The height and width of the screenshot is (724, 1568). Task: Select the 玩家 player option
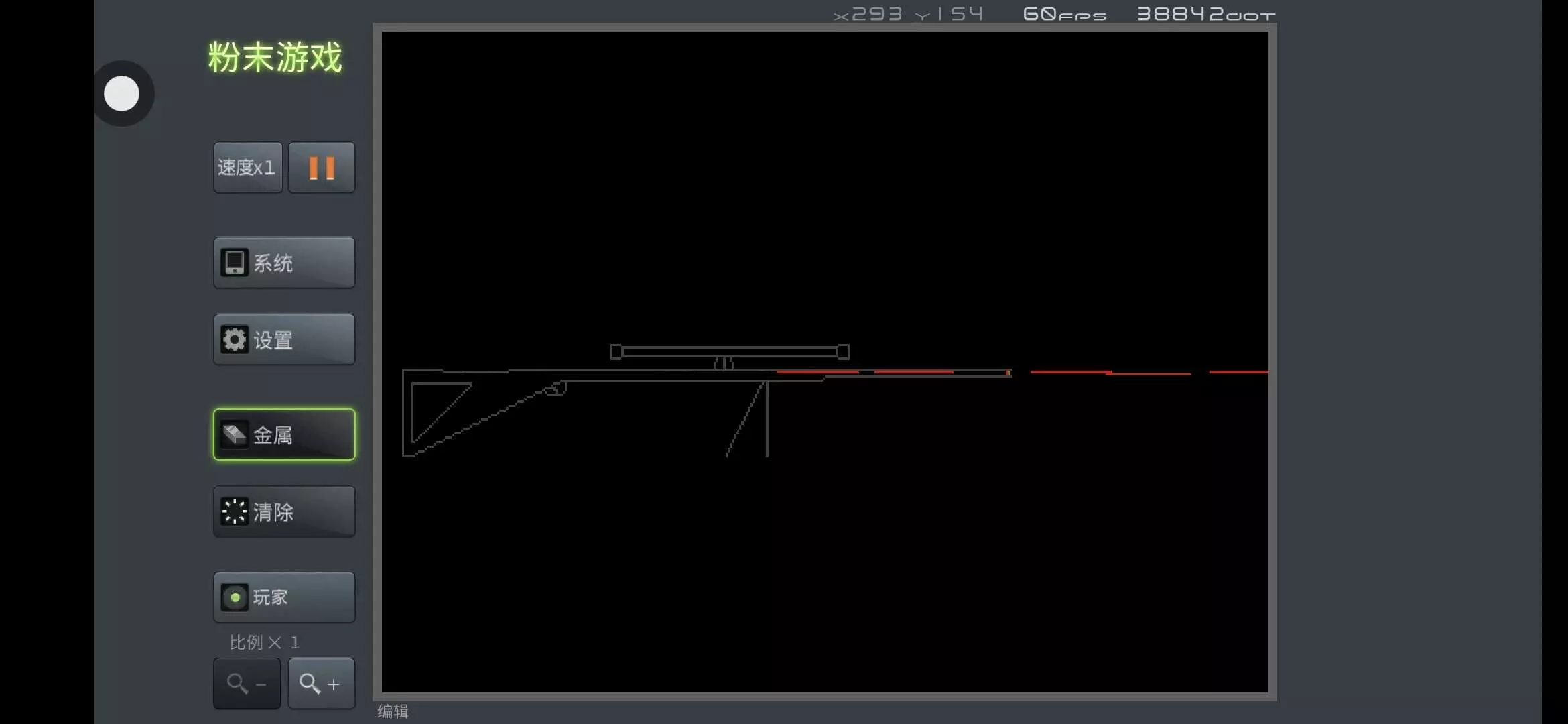[x=284, y=597]
